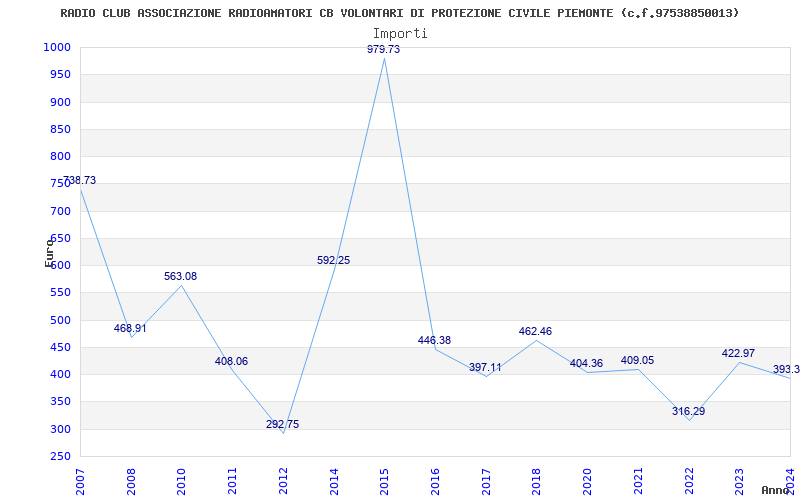Click the chart title with c.f.97538850013
Image resolution: width=800 pixels, height=500 pixels.
pyautogui.click(x=399, y=13)
